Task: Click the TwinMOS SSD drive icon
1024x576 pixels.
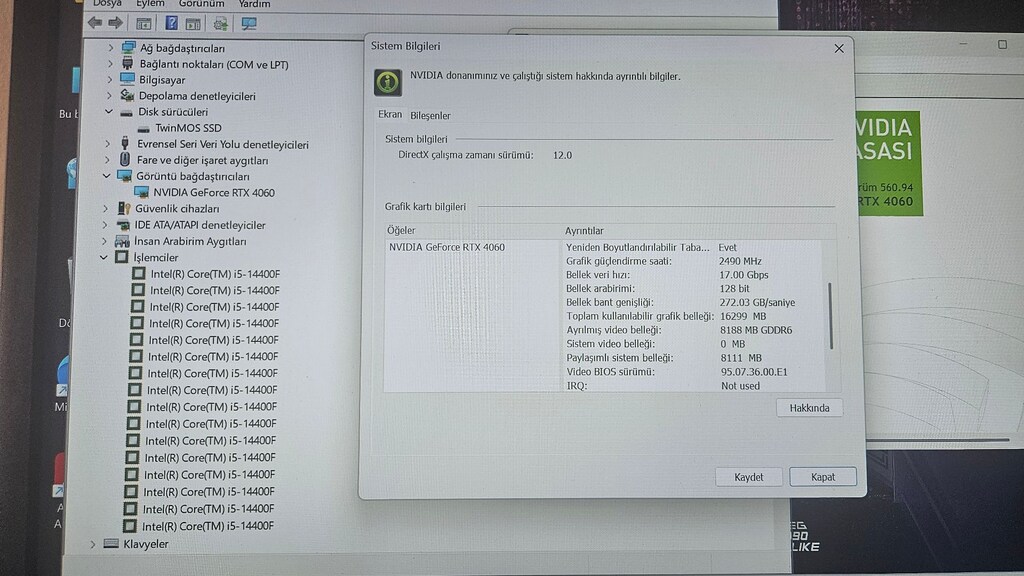Action: pyautogui.click(x=144, y=129)
